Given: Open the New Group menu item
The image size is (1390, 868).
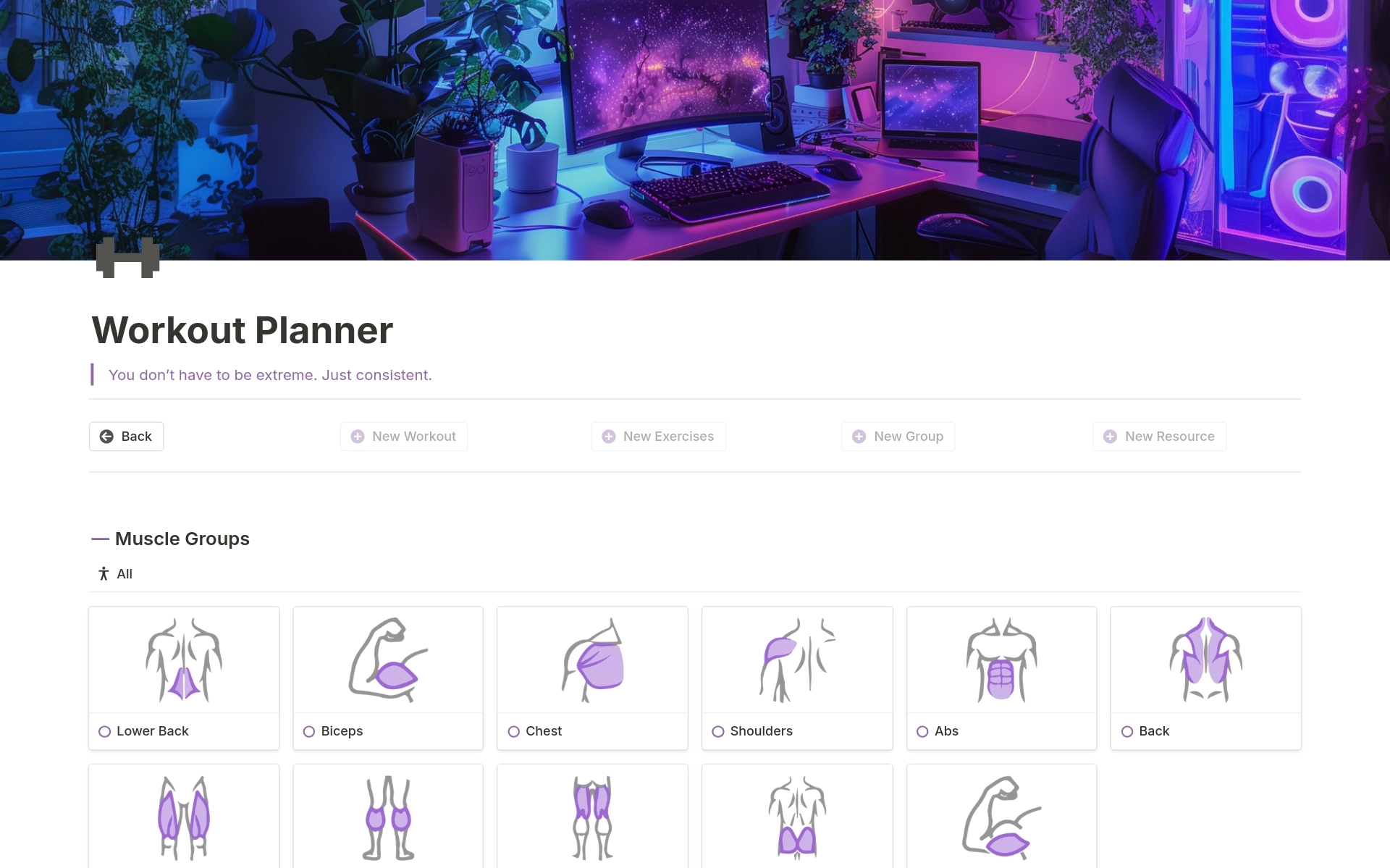Looking at the screenshot, I should point(898,436).
